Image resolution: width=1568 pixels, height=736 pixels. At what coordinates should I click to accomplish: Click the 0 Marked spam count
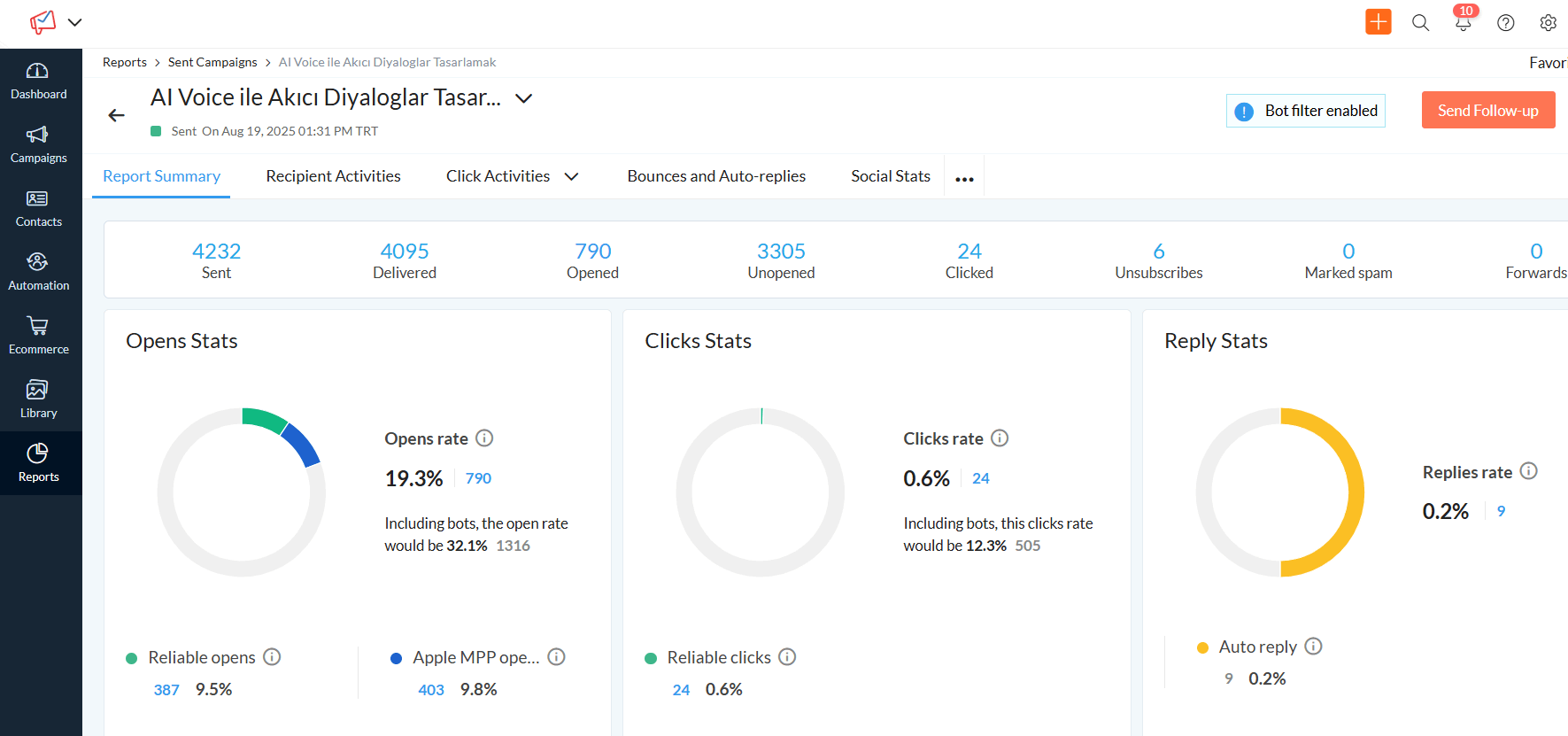[x=1348, y=252]
